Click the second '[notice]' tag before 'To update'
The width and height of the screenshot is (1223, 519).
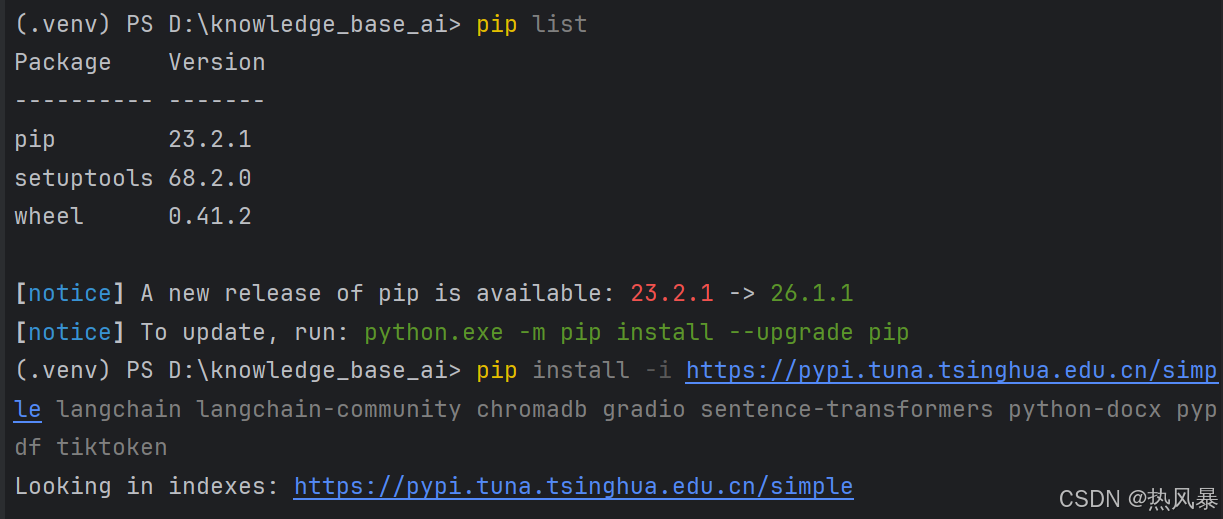[70, 332]
